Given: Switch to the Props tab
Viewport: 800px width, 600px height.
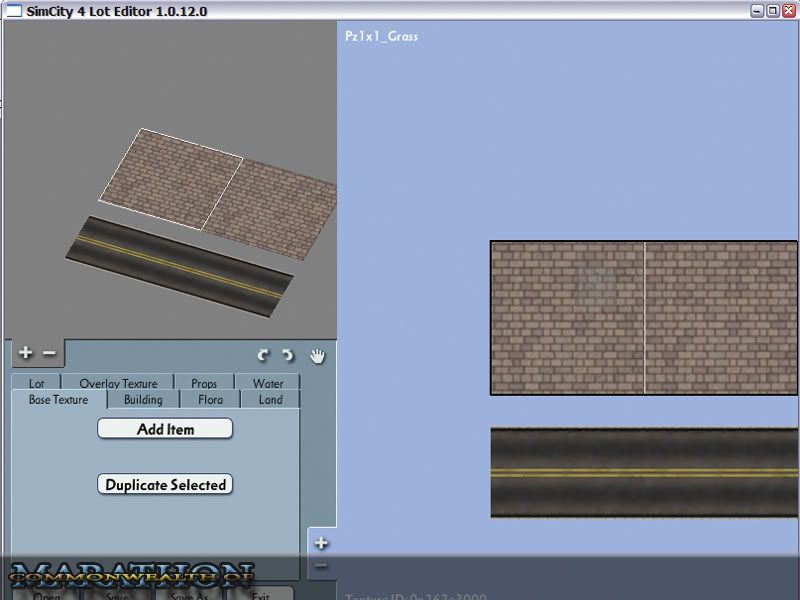Looking at the screenshot, I should point(204,383).
